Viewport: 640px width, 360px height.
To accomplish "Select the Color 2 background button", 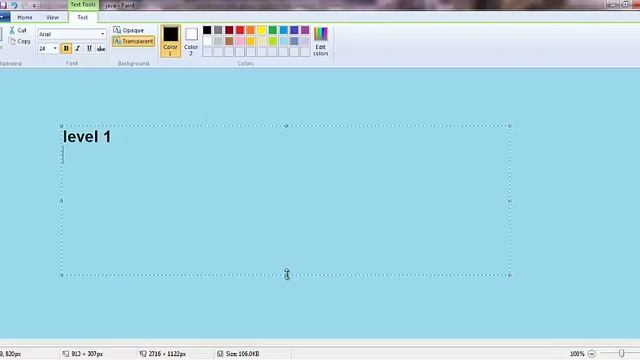I will (191, 41).
